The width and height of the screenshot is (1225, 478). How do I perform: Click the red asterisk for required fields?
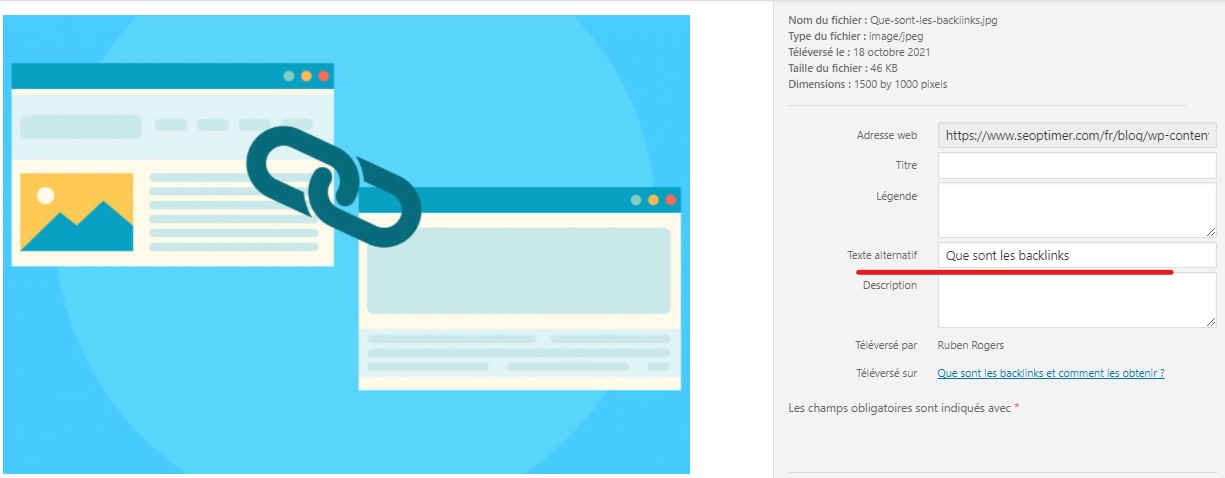tap(1017, 408)
